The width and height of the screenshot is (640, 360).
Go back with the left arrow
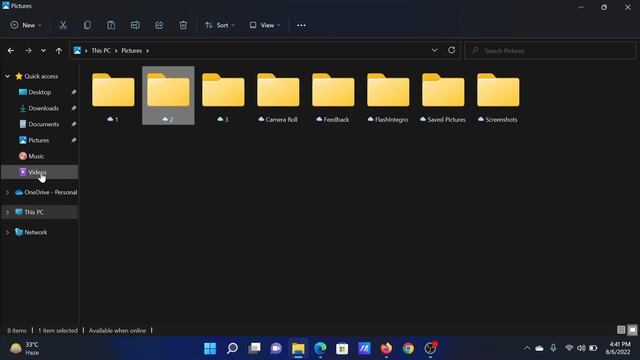[x=11, y=51]
